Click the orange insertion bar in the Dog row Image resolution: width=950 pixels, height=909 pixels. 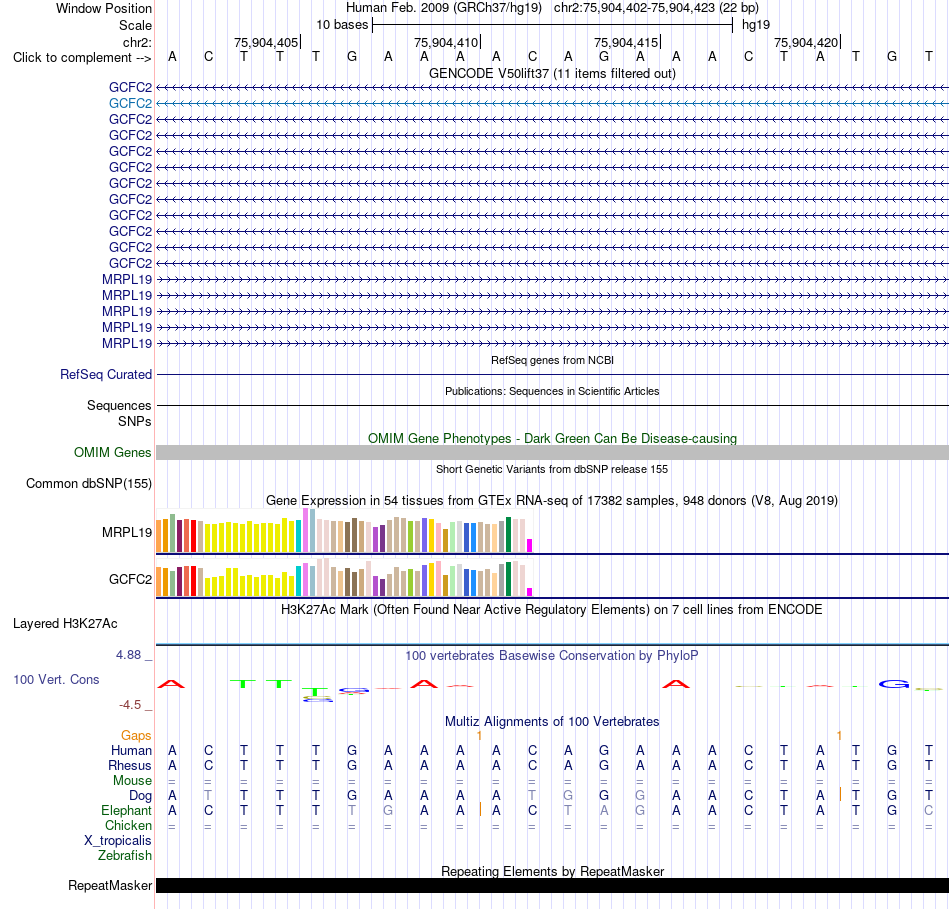[x=840, y=794]
